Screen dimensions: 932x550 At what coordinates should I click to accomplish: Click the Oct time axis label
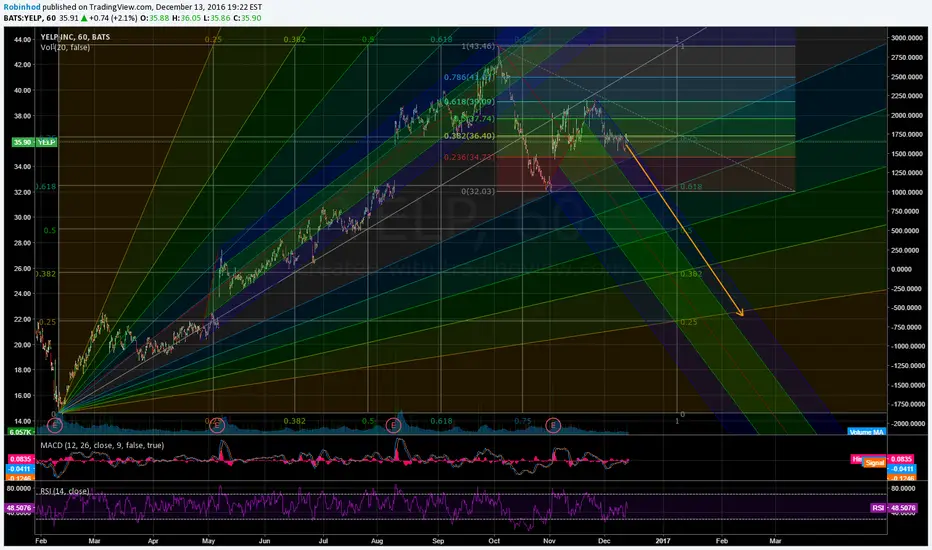click(x=494, y=541)
